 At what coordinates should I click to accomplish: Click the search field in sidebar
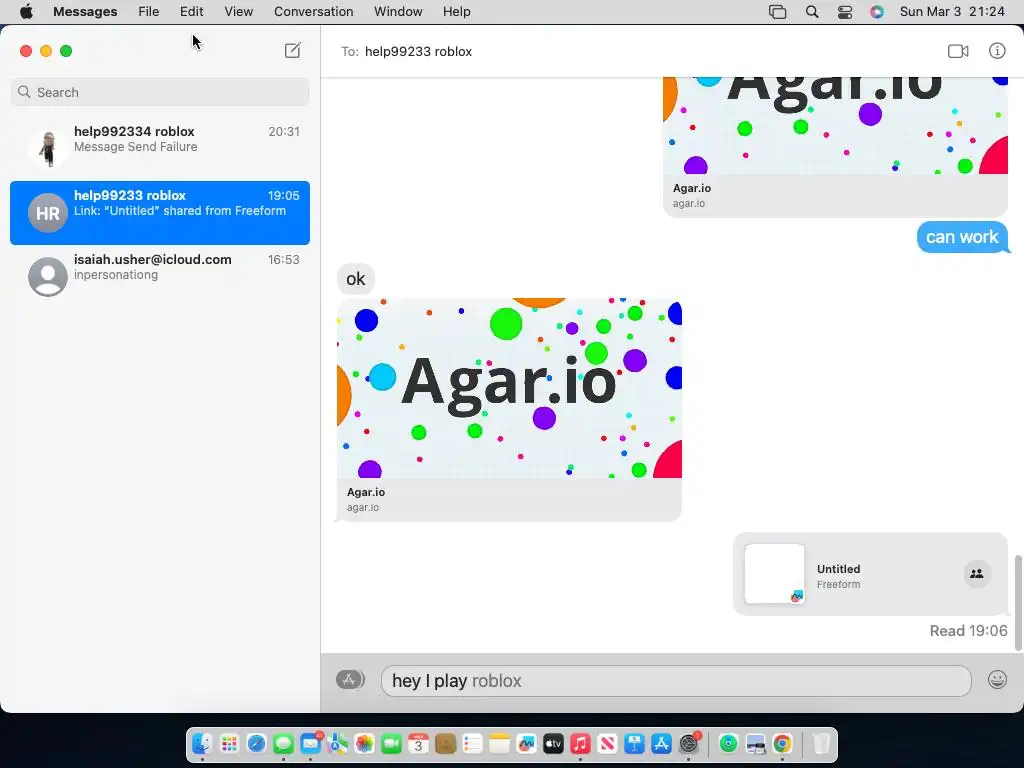[160, 92]
